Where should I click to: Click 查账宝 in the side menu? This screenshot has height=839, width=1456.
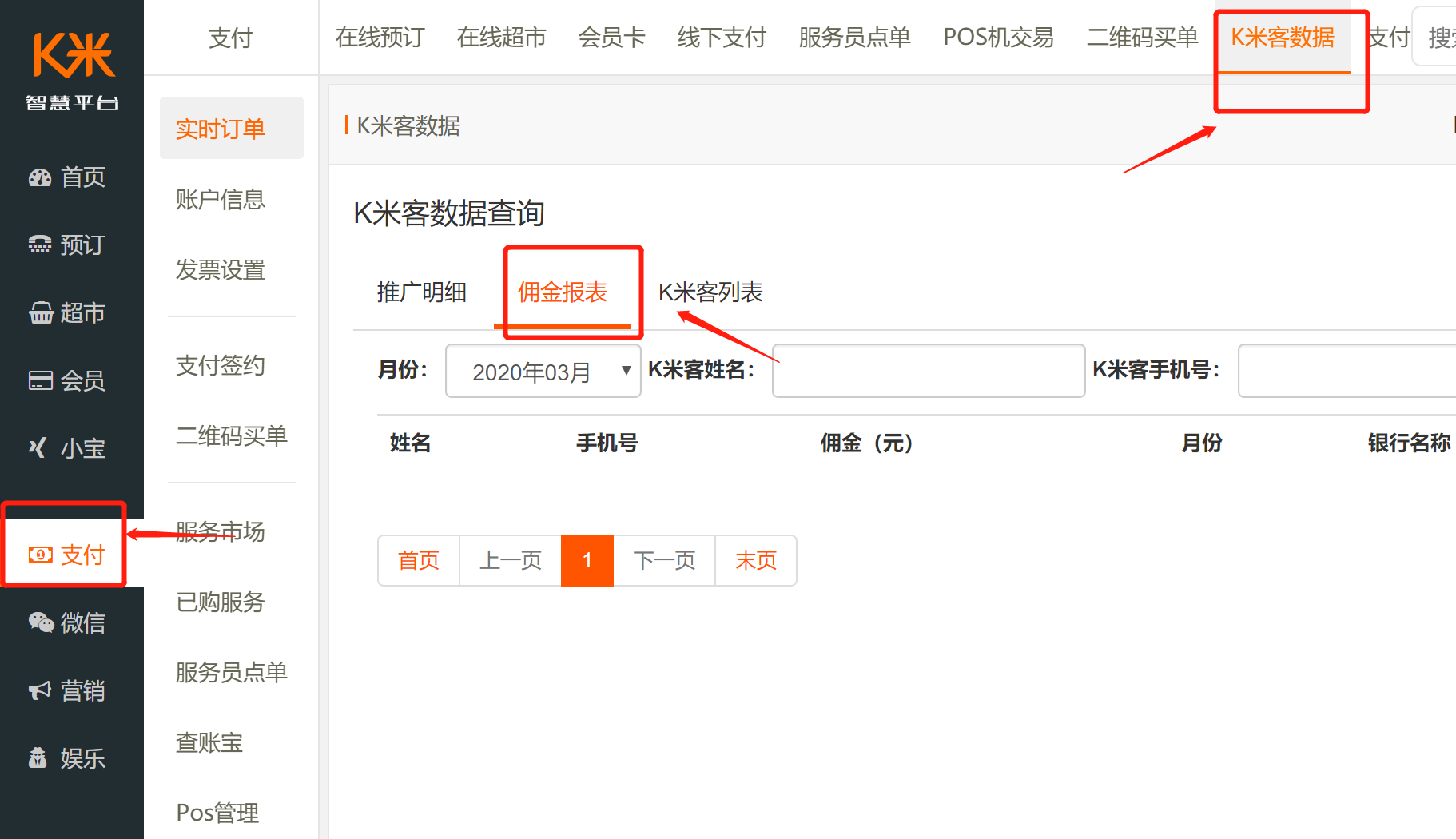click(209, 743)
